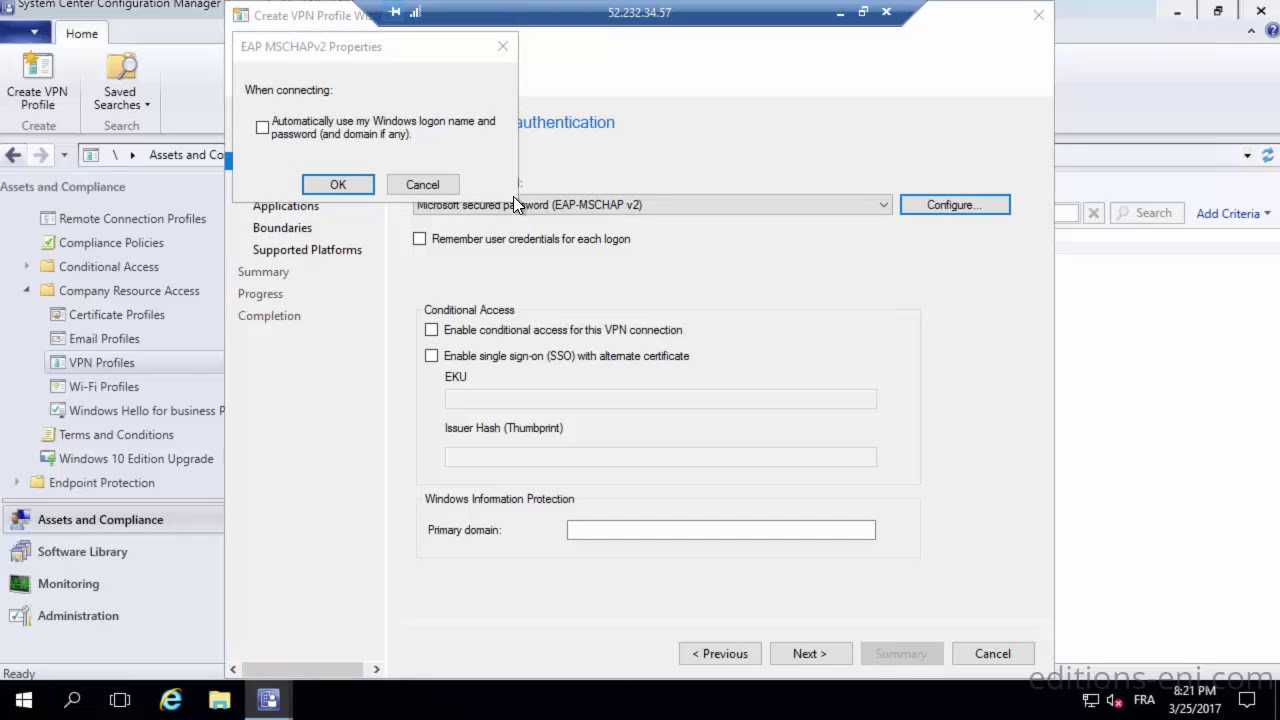Click the Remote Connection Profiles icon
Image resolution: width=1280 pixels, height=720 pixels.
coord(47,219)
